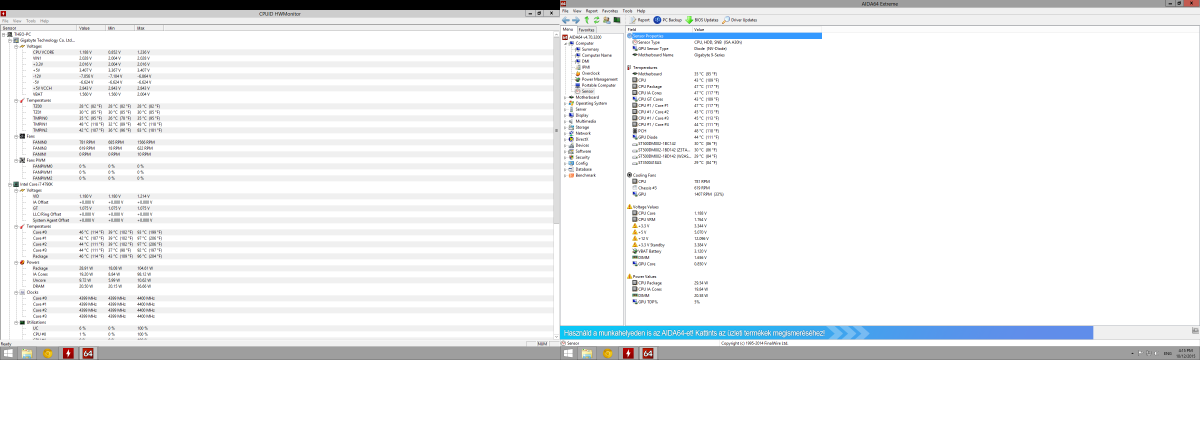Screen dimensions: 1200x448
Task: Select Overclock in the AIDA64 tree
Action: 589,73
